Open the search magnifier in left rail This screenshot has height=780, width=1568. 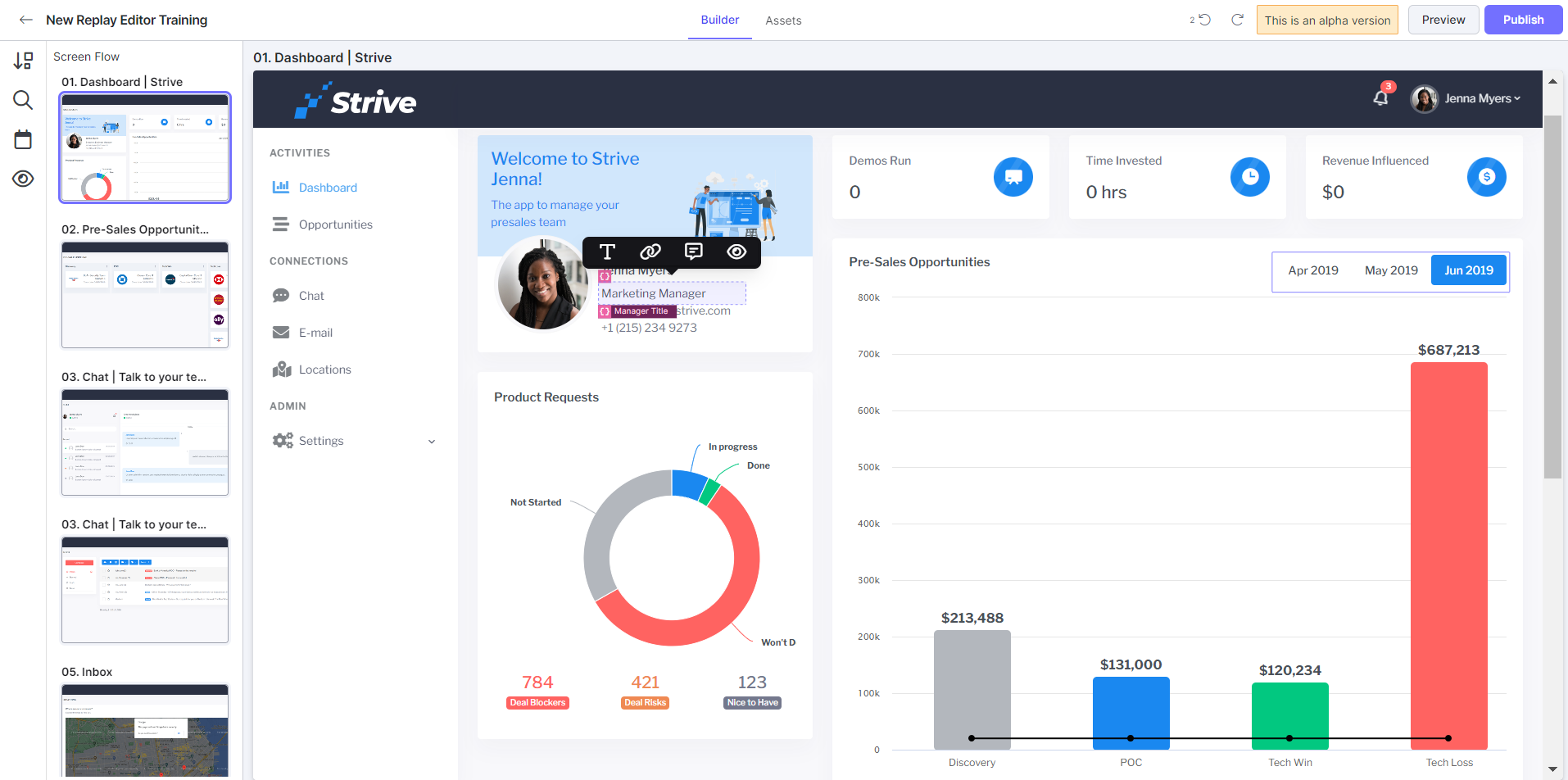point(23,100)
